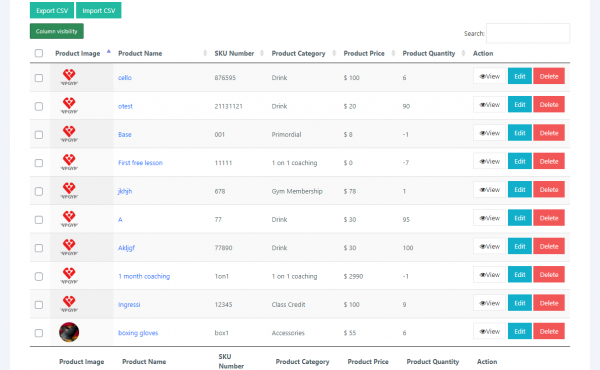View the jkhjh product via eye icon
Viewport: 600px width, 370px height.
pos(489,189)
